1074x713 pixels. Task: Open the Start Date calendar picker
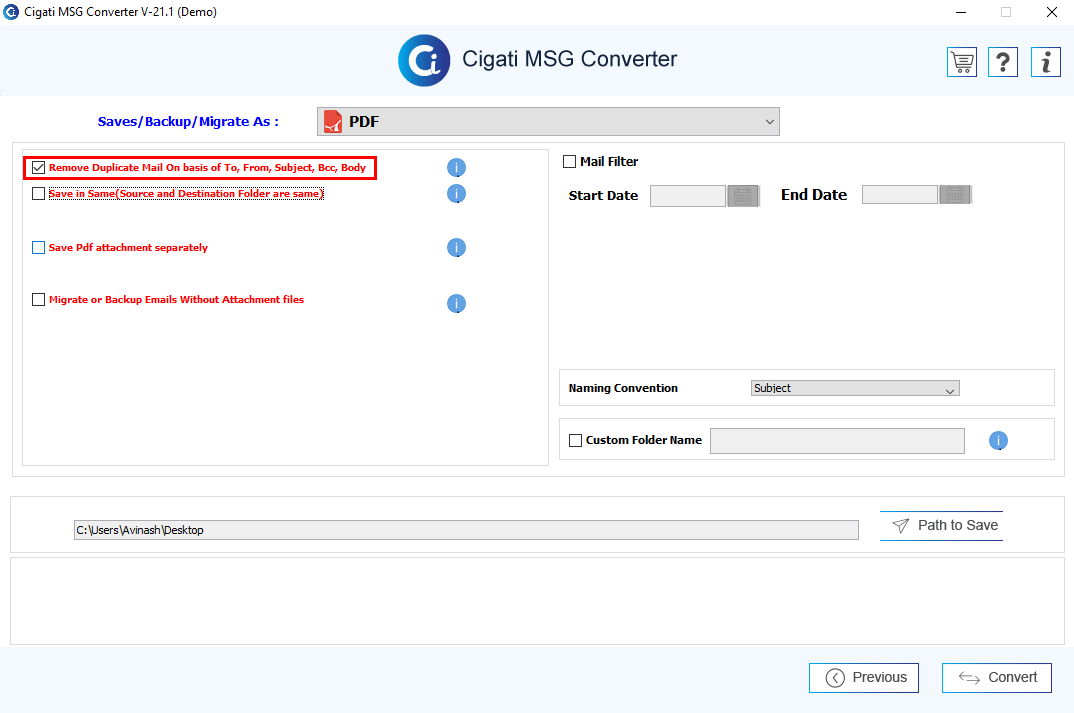pos(743,196)
